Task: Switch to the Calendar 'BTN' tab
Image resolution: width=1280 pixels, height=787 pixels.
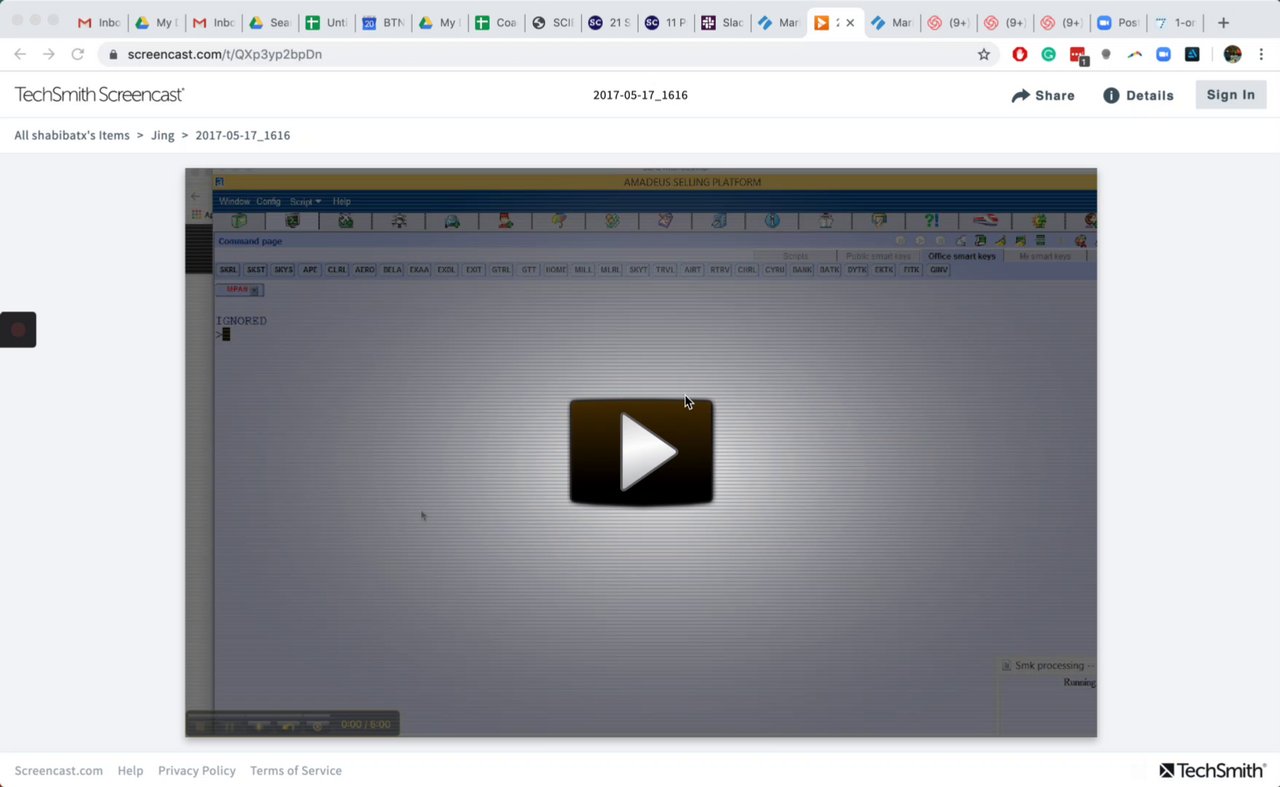Action: click(383, 22)
